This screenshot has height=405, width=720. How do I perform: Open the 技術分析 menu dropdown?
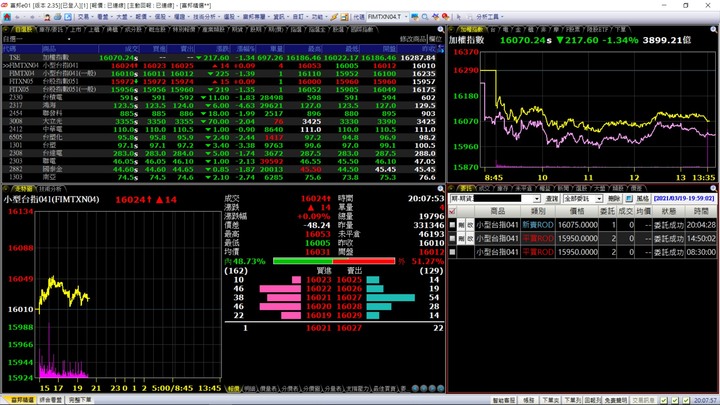[206, 17]
